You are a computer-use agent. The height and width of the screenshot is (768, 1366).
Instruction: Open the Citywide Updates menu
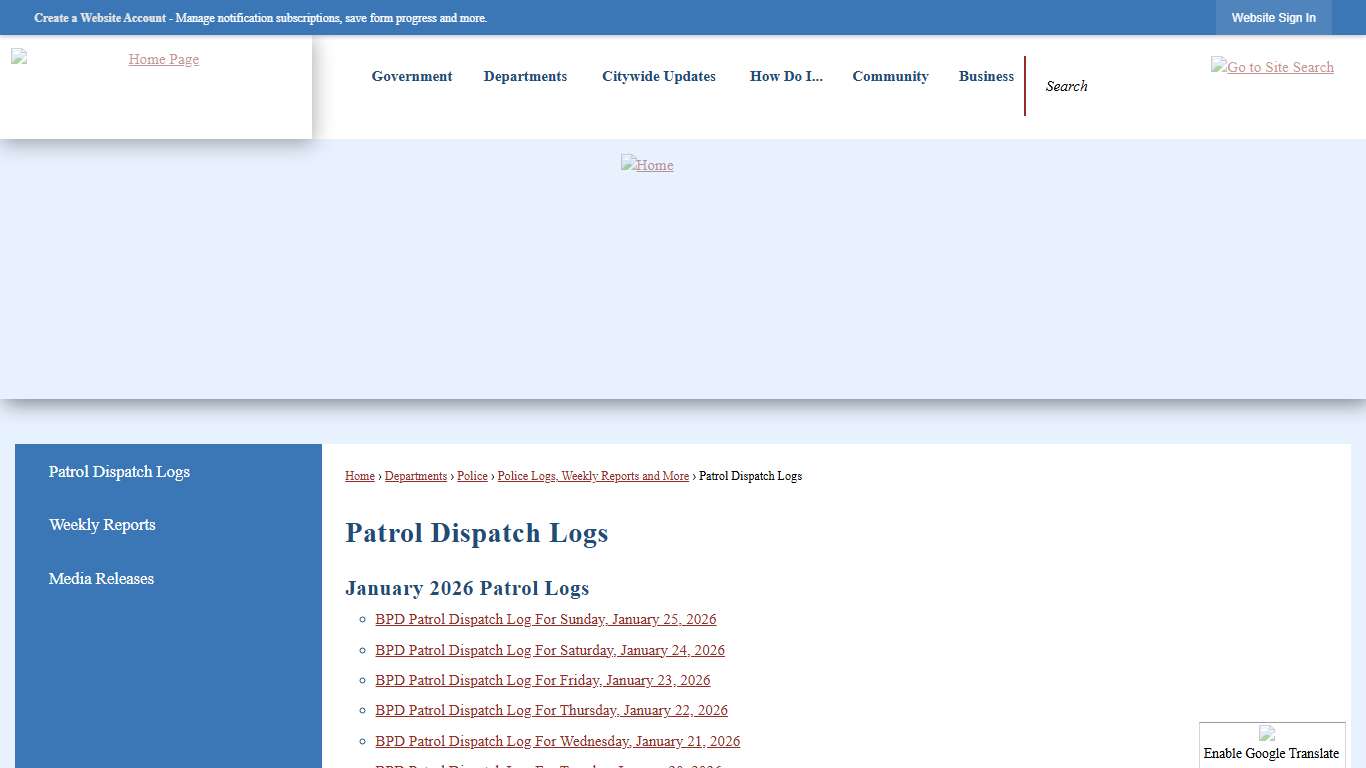[x=658, y=76]
